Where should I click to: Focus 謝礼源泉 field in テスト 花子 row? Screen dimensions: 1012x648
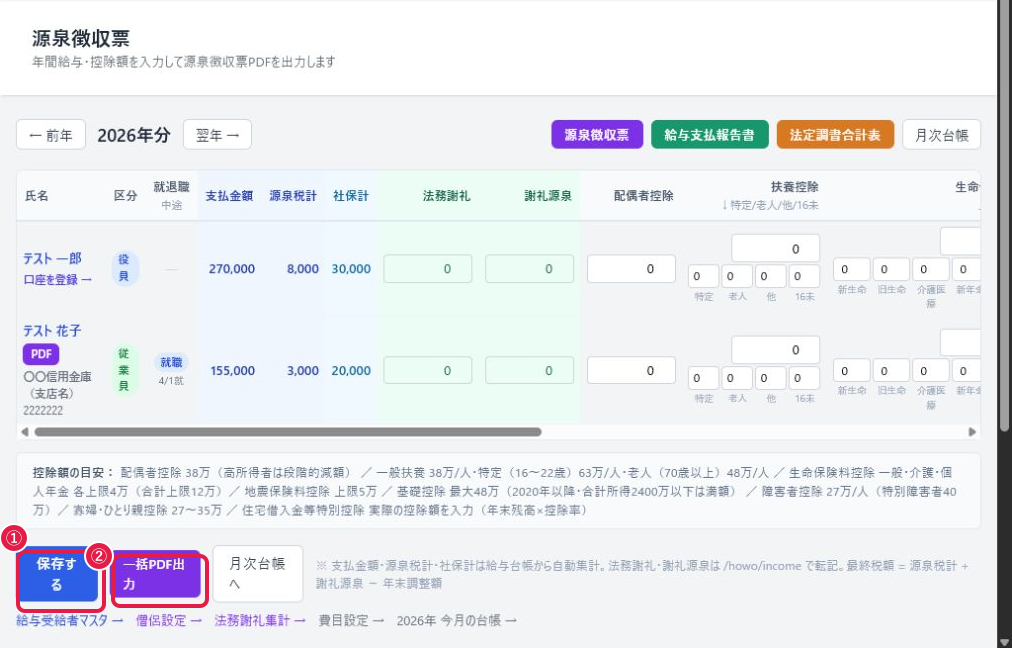tap(529, 370)
